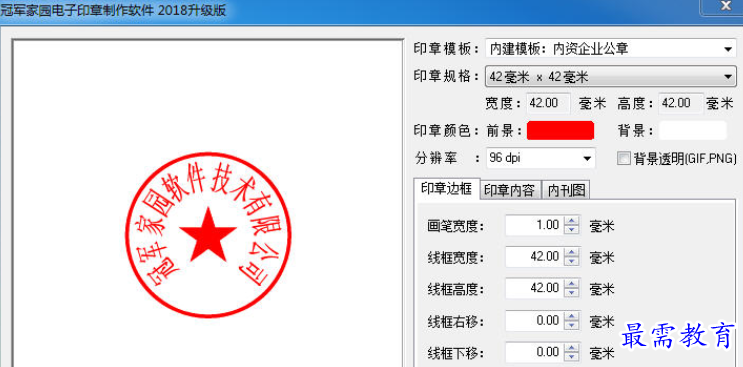Click the 画笔宽度 value field 1.00

pos(535,225)
